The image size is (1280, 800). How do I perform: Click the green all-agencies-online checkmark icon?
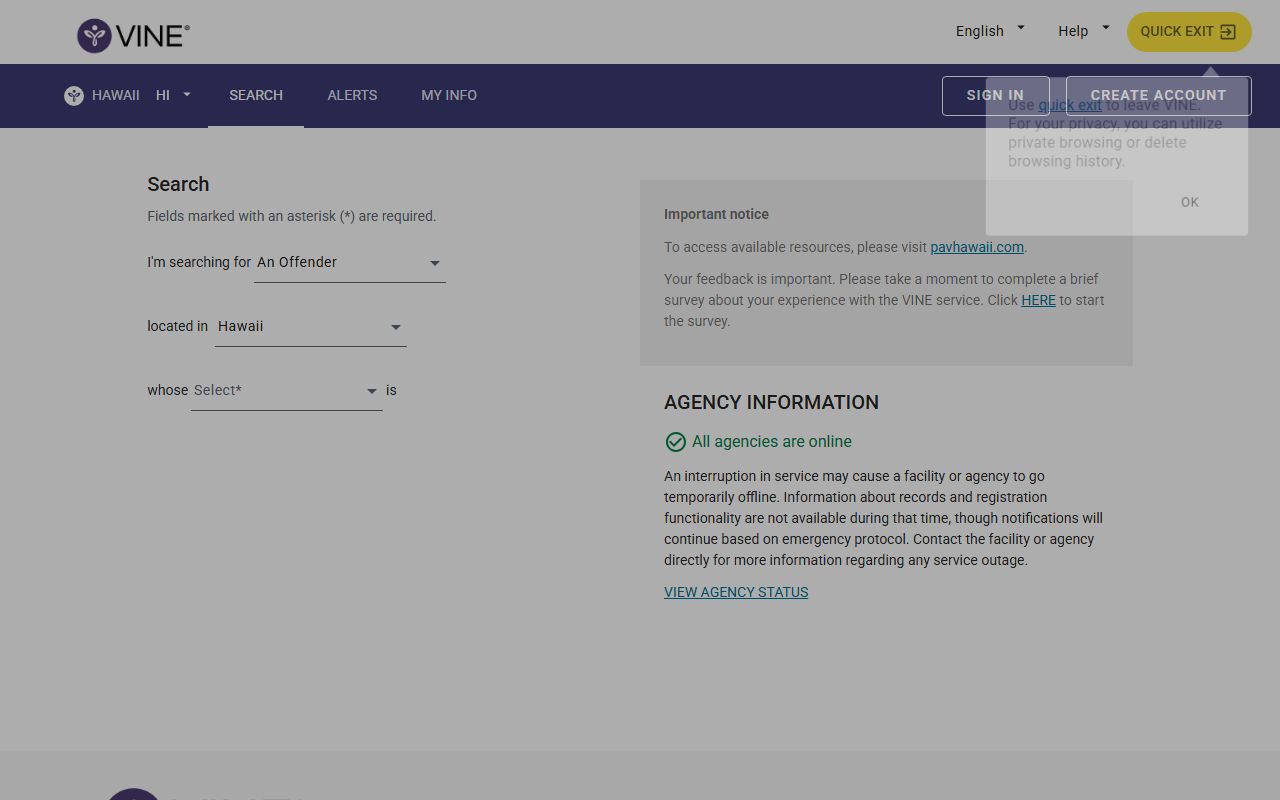(675, 442)
